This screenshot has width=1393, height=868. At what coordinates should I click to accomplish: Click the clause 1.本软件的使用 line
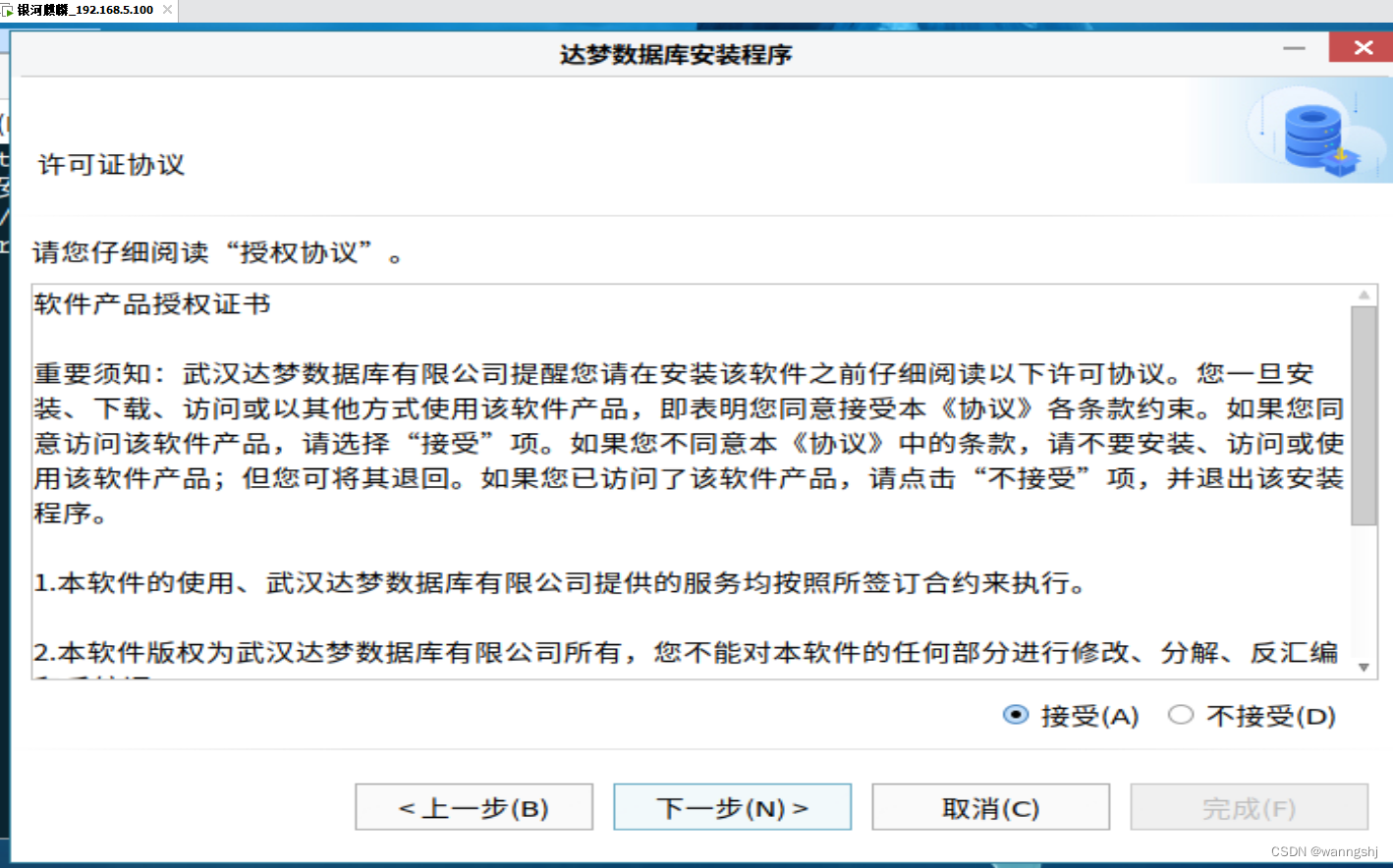tap(560, 583)
